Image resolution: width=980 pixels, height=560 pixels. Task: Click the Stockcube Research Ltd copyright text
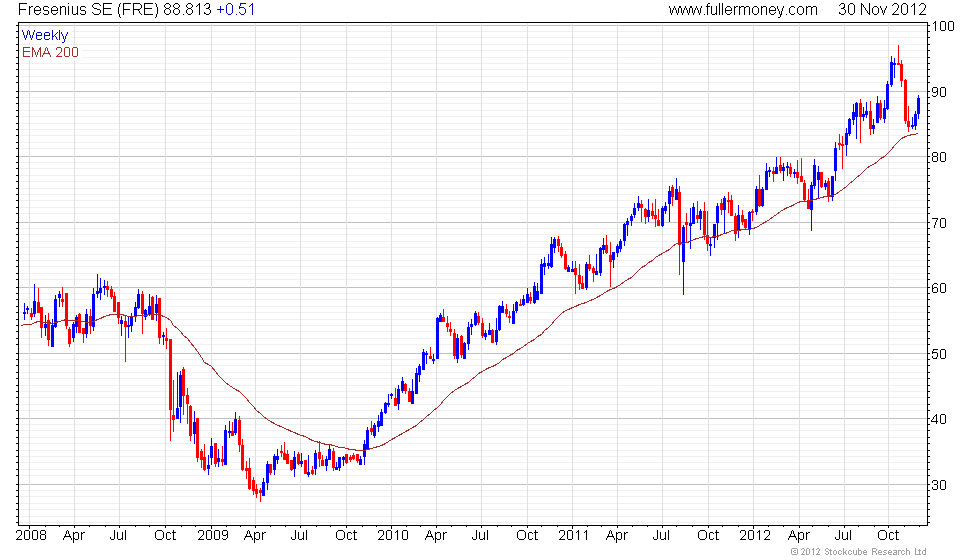point(859,552)
